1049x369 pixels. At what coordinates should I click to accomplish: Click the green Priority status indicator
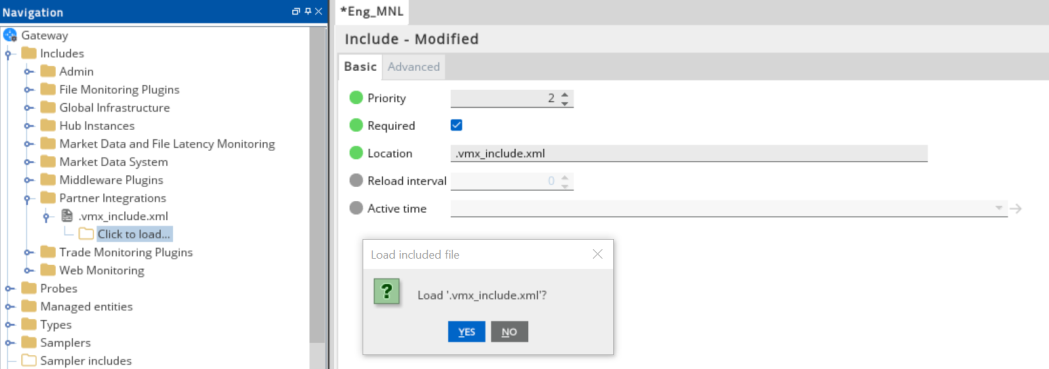(x=356, y=98)
